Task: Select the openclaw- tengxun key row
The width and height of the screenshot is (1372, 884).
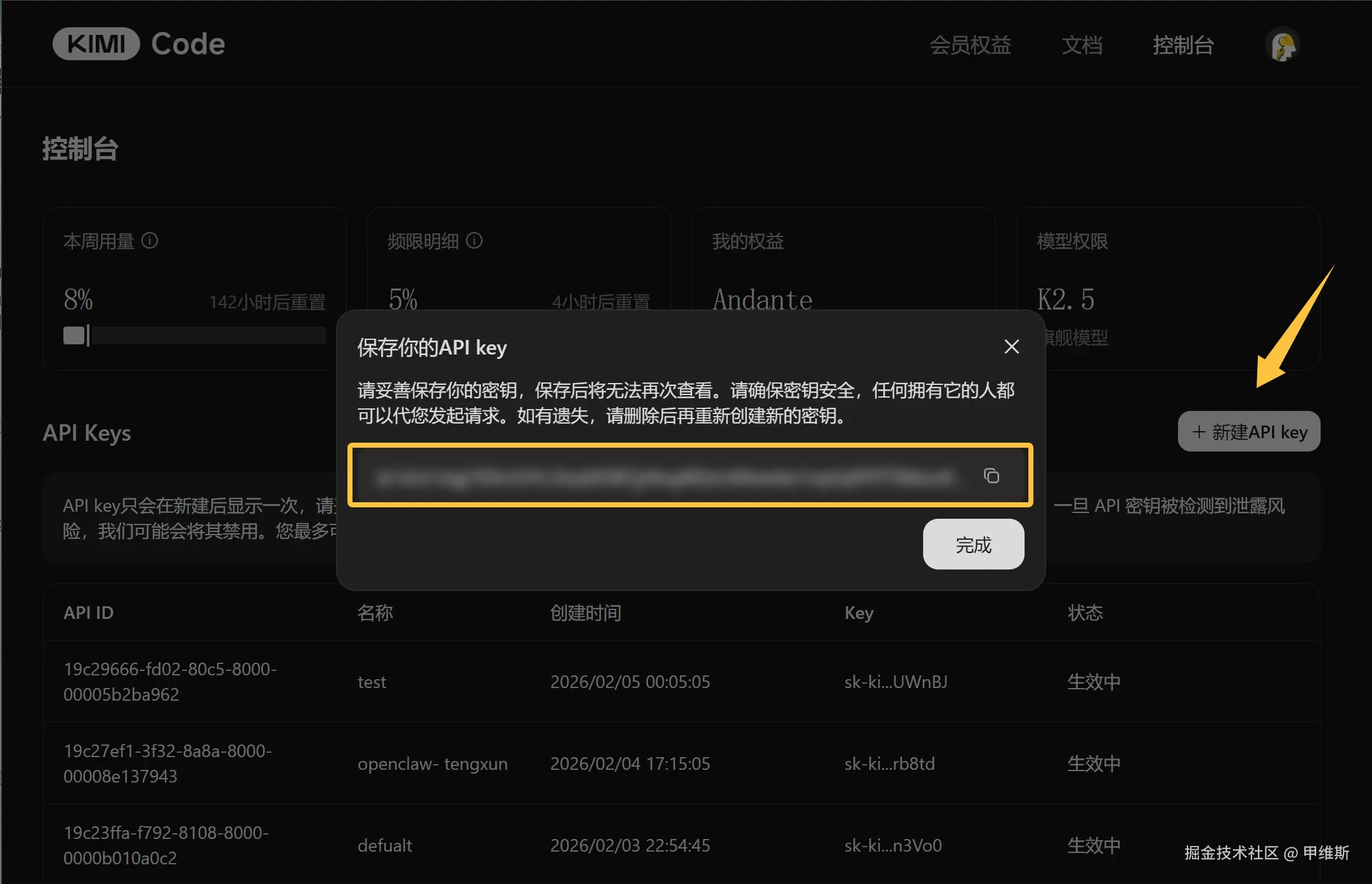Action: click(x=432, y=764)
